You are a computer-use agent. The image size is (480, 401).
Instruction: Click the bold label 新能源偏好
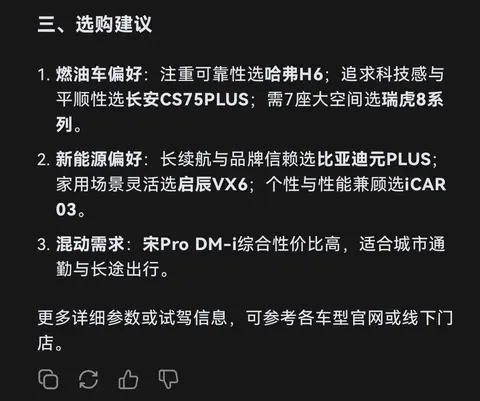coord(99,159)
